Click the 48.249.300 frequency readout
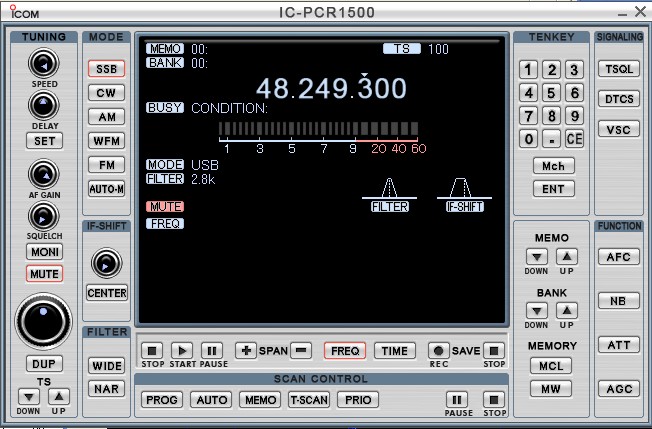Screen dimensions: 652x429 (x=331, y=88)
